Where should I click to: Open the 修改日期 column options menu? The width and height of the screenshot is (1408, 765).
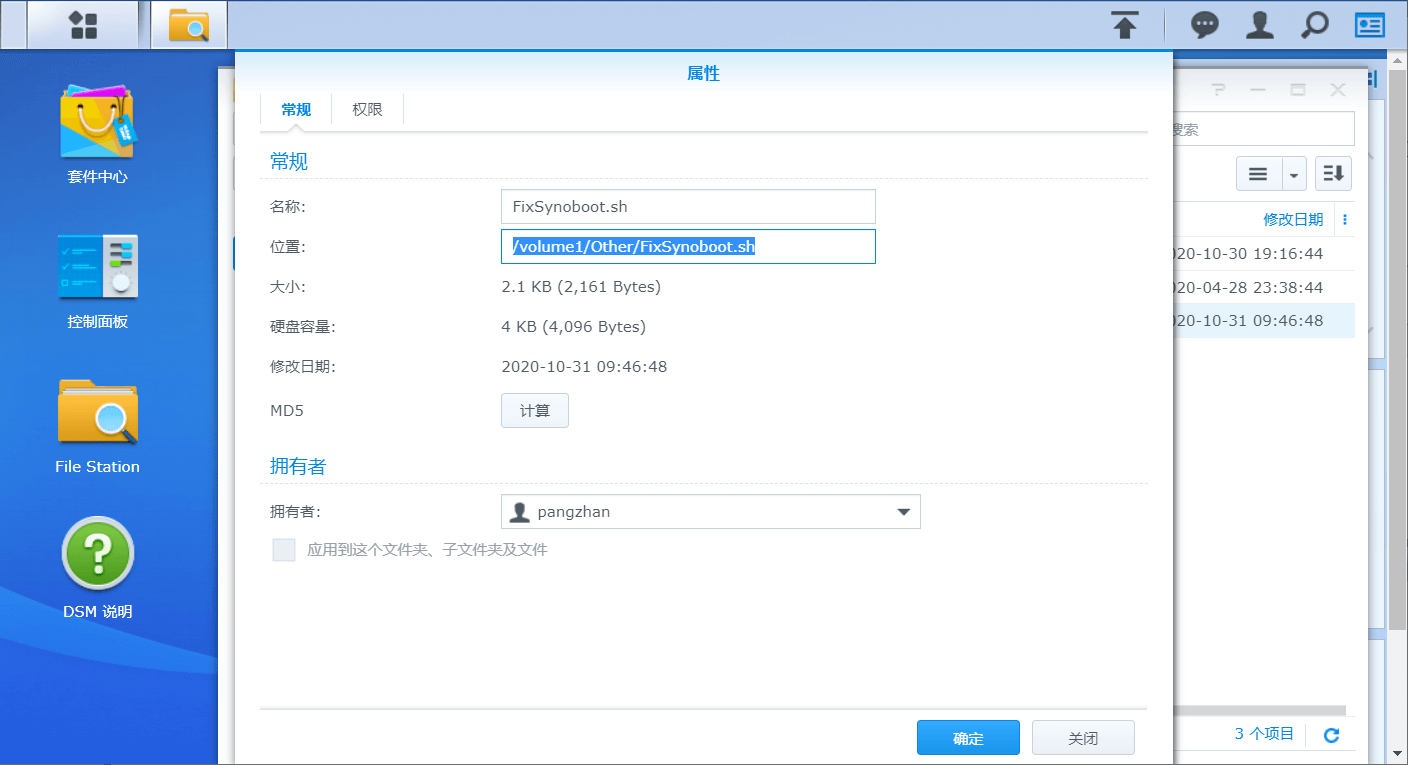coord(1344,219)
